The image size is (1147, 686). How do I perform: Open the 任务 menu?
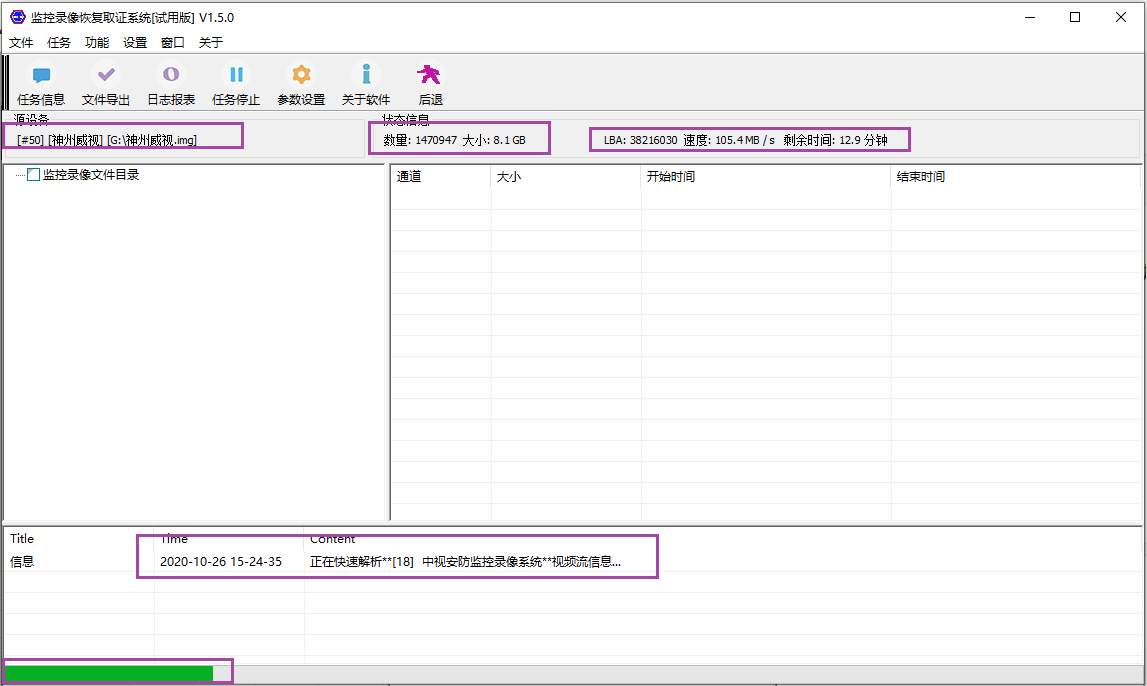pyautogui.click(x=59, y=43)
